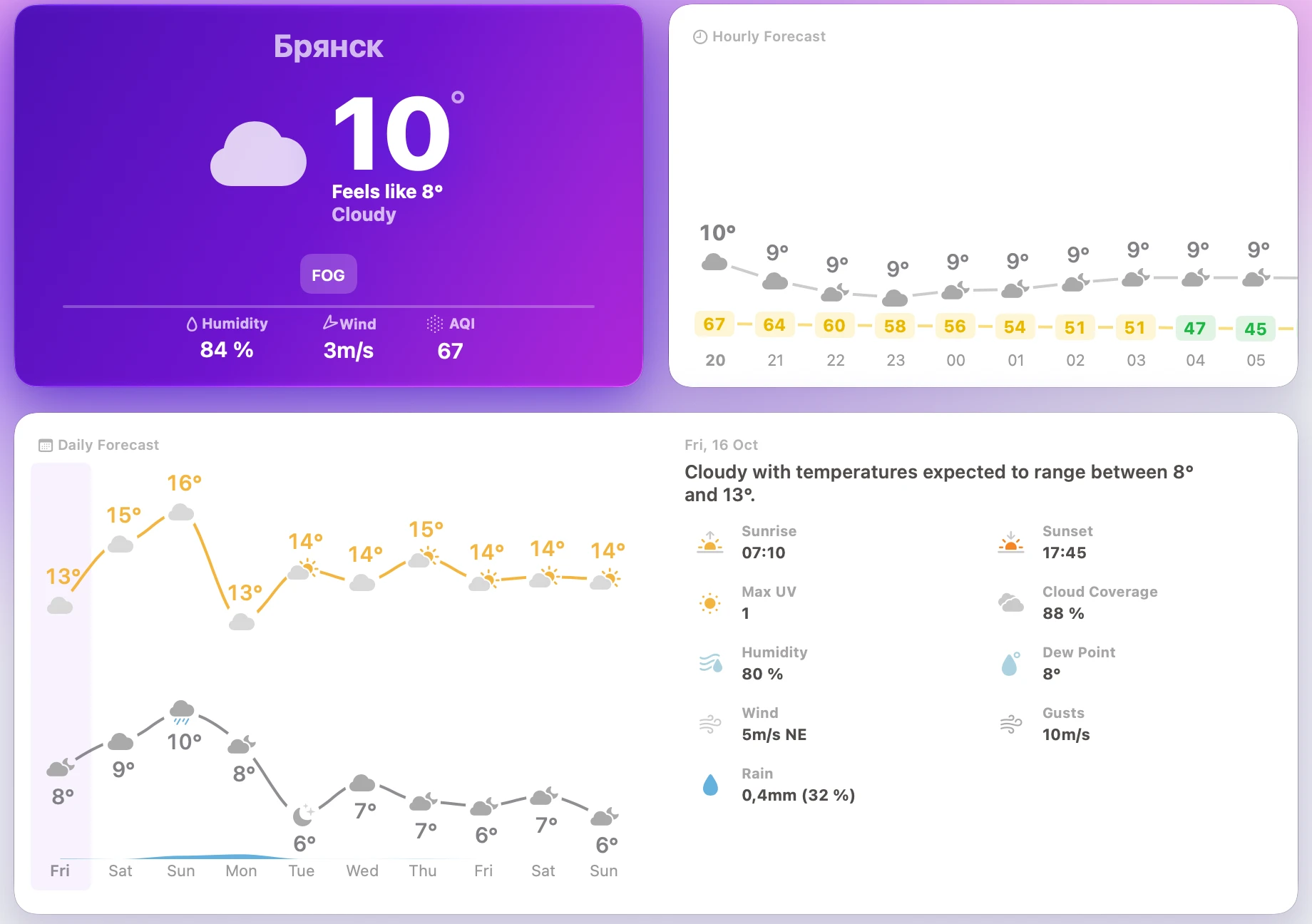Click the Hourly Forecast clock icon

tap(700, 37)
